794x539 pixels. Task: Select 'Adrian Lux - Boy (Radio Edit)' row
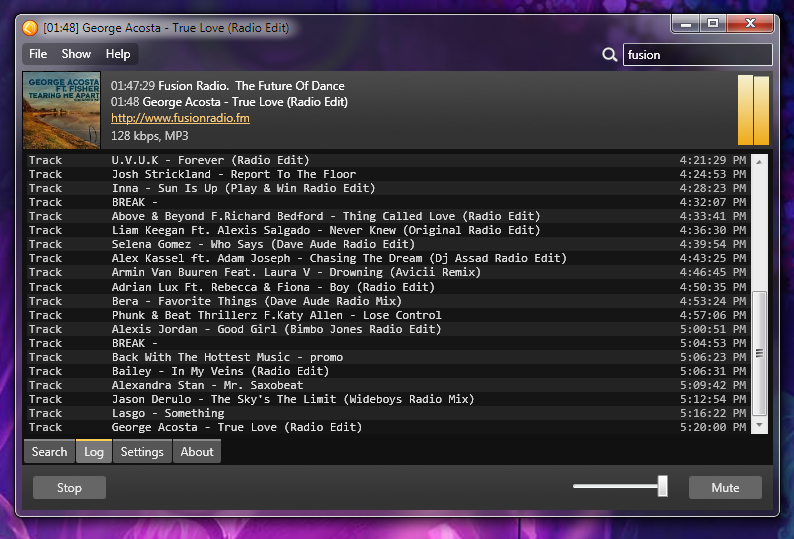tap(388, 287)
